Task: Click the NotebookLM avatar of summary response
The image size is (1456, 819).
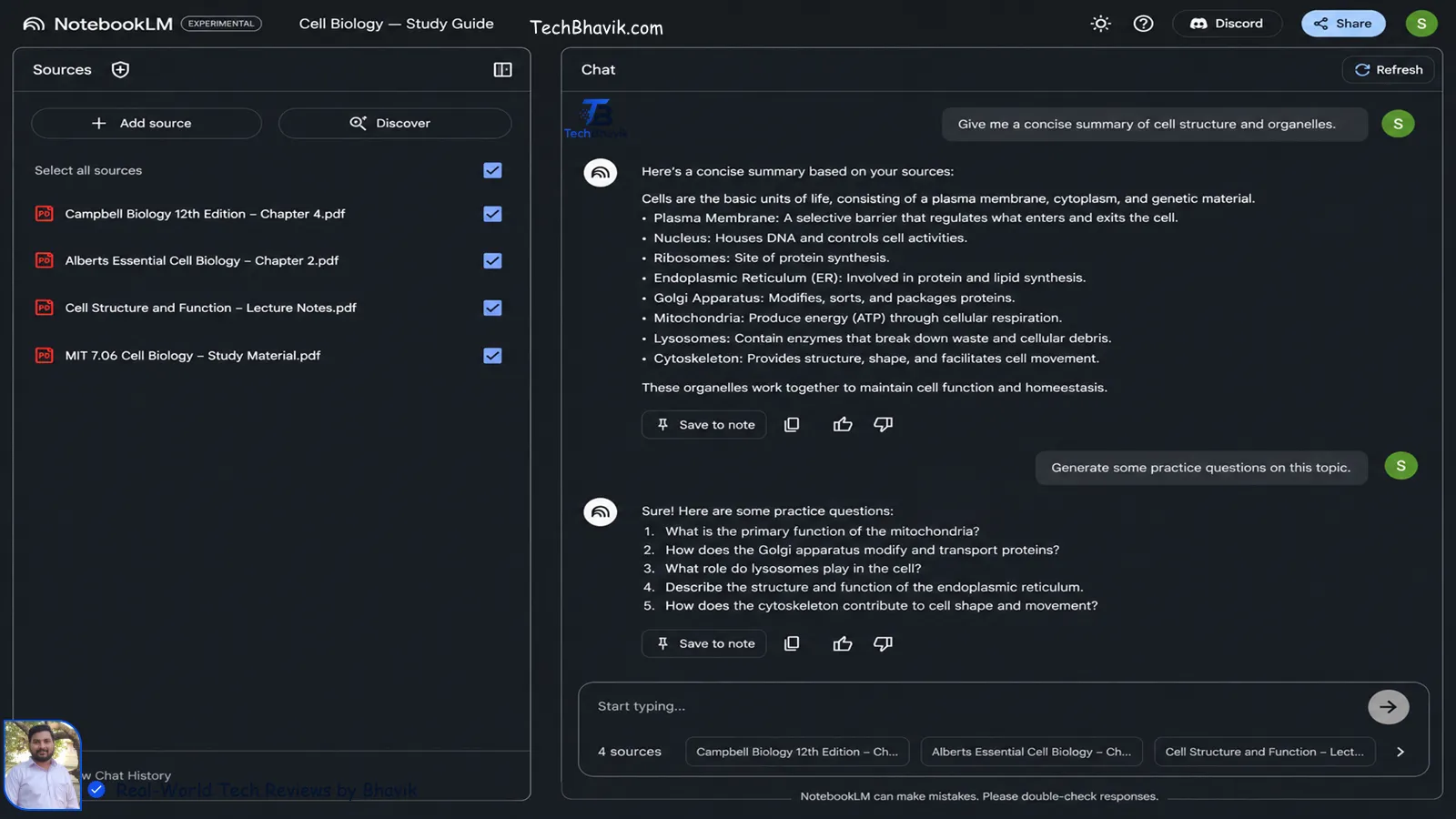Action: (x=601, y=173)
